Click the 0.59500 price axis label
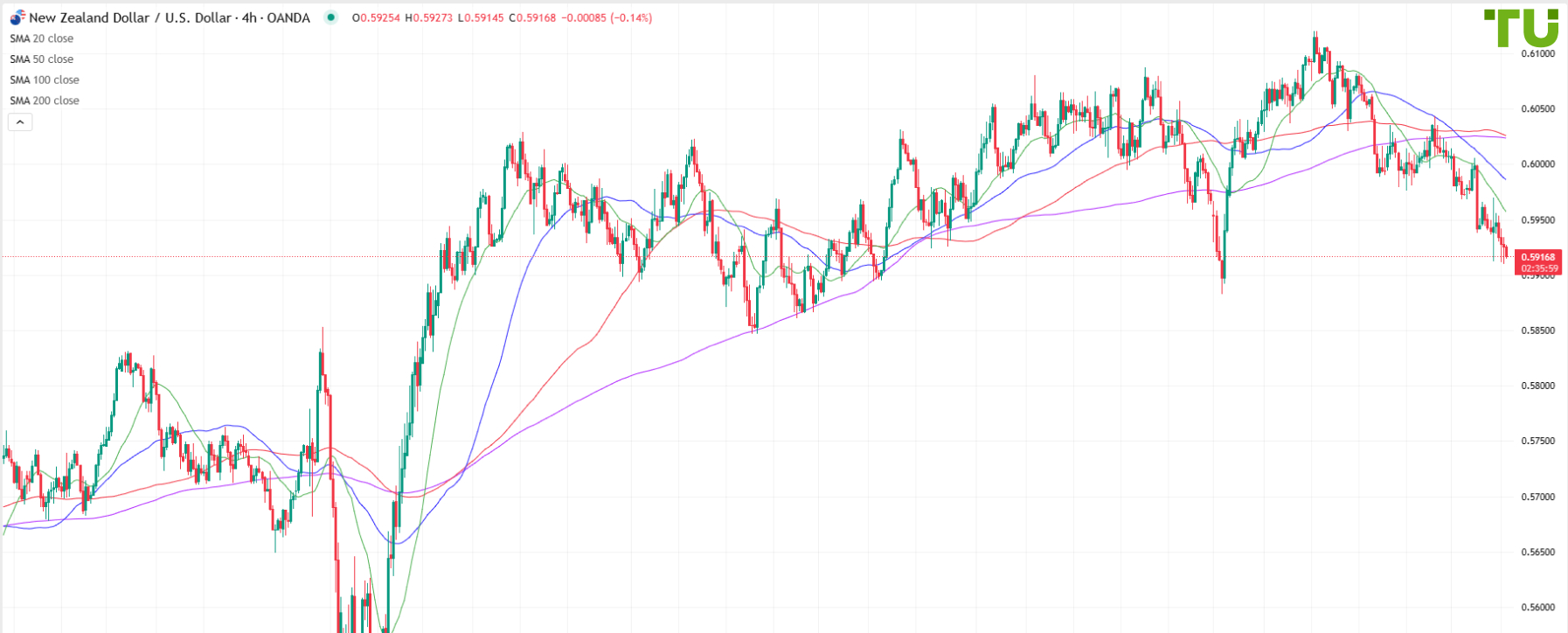Screen dimensions: 1568x633 1538,220
